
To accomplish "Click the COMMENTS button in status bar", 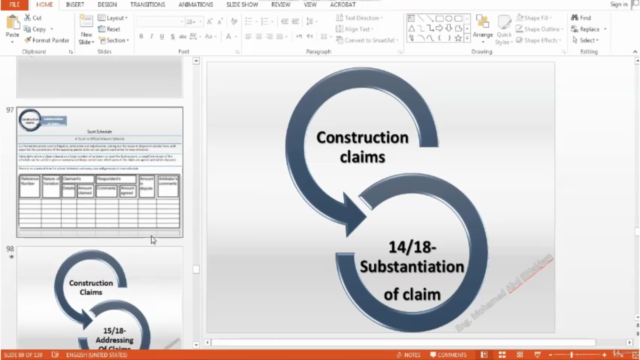I will [448, 355].
